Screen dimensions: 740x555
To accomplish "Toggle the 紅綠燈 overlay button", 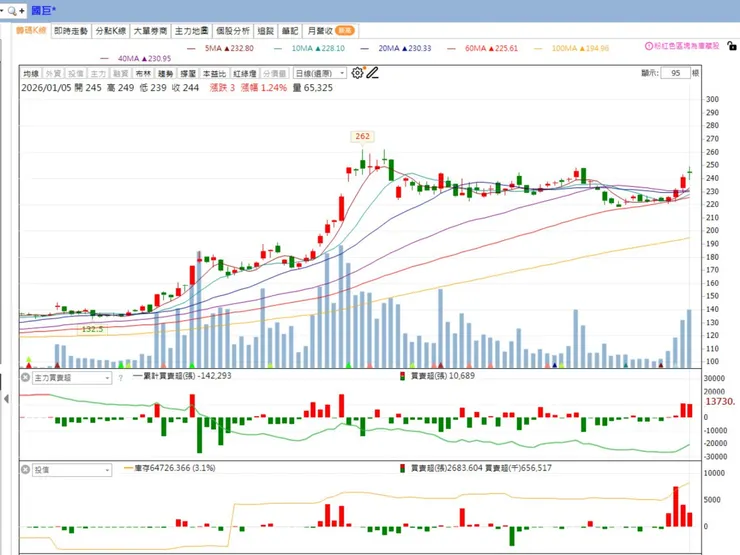I will [x=244, y=74].
